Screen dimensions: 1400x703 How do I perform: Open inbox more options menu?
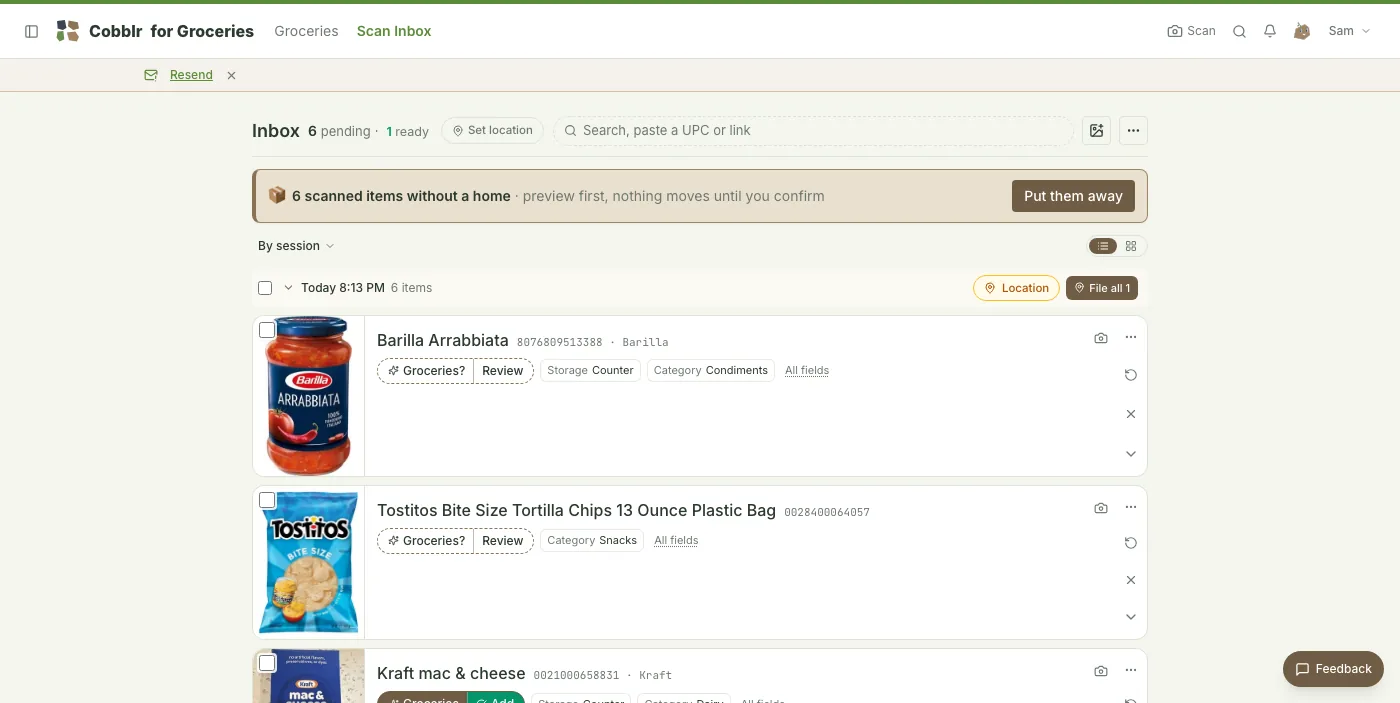(1133, 130)
